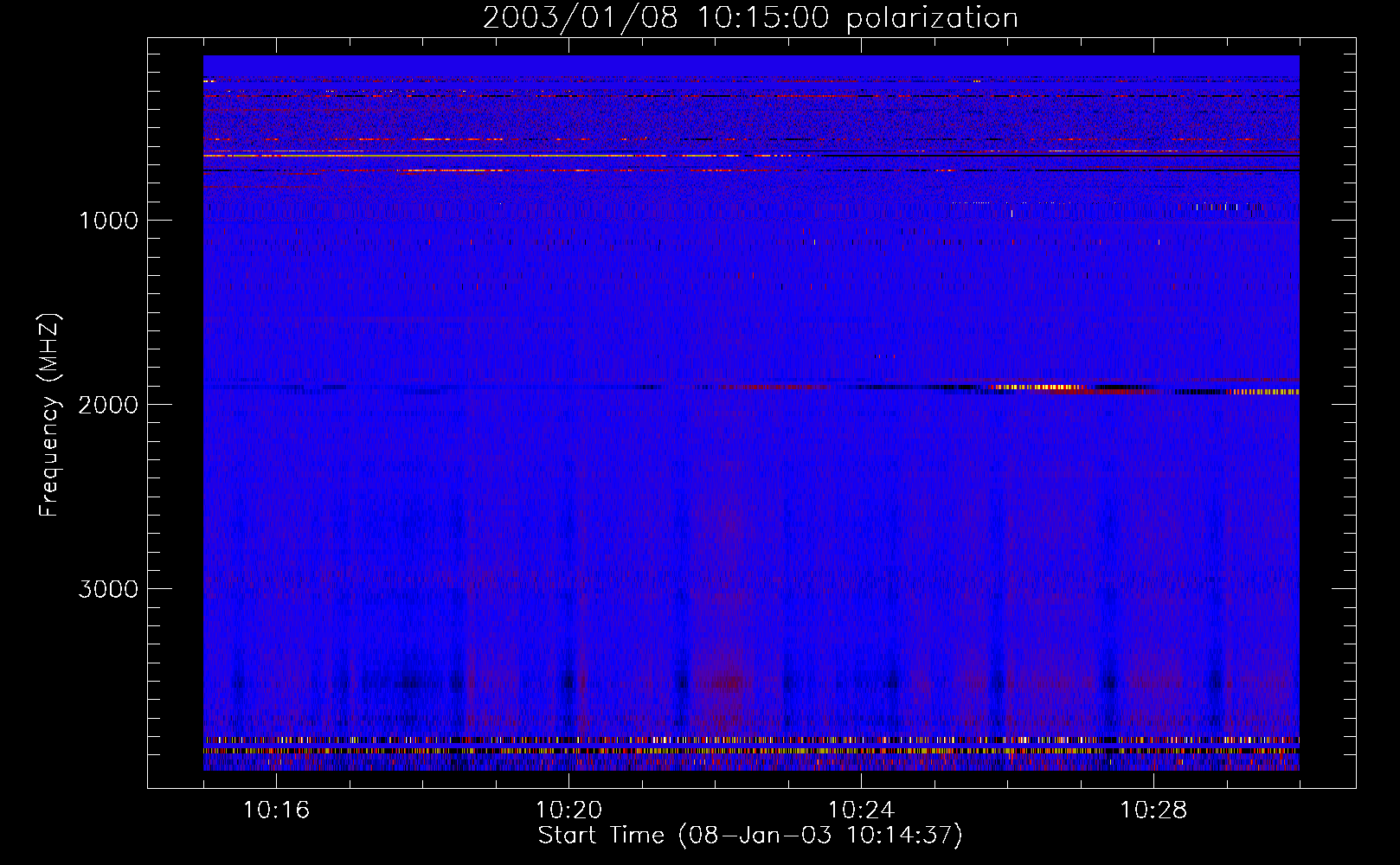Click the 10:20 time tick label
1400x865 pixels.
click(x=568, y=810)
